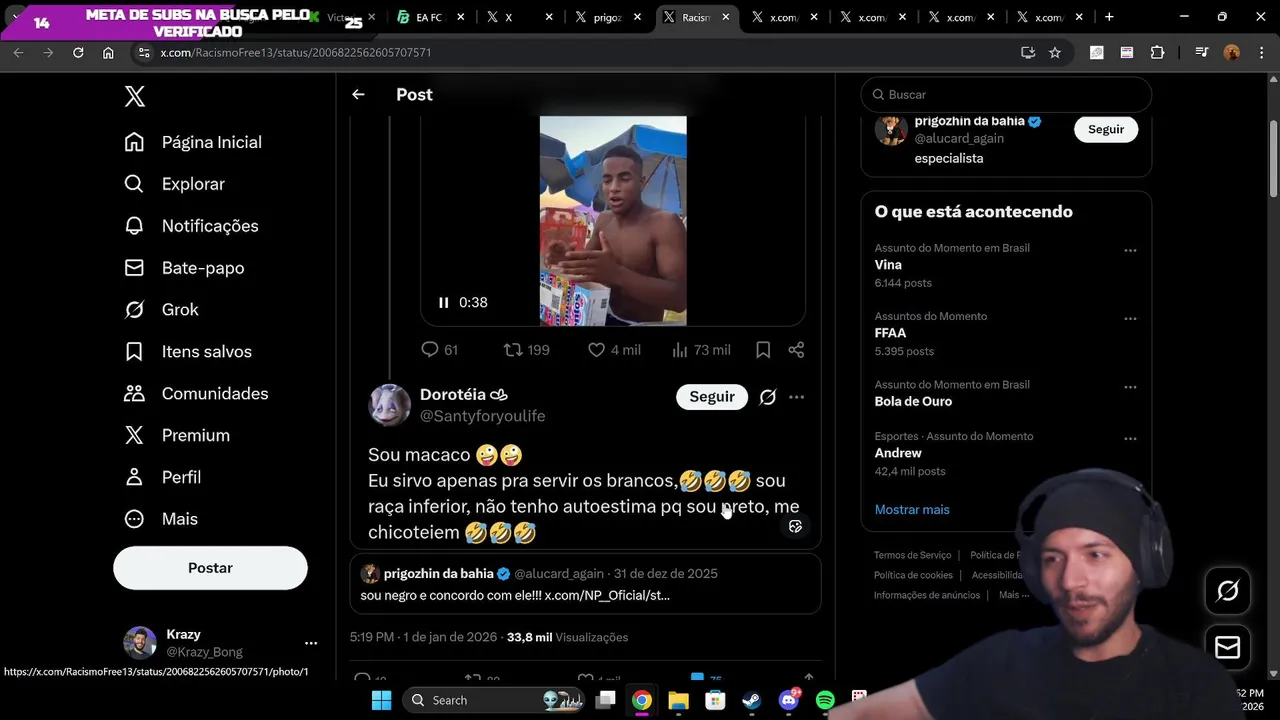The image size is (1280, 720).
Task: Switch to the prigoz browser tab
Action: (608, 17)
